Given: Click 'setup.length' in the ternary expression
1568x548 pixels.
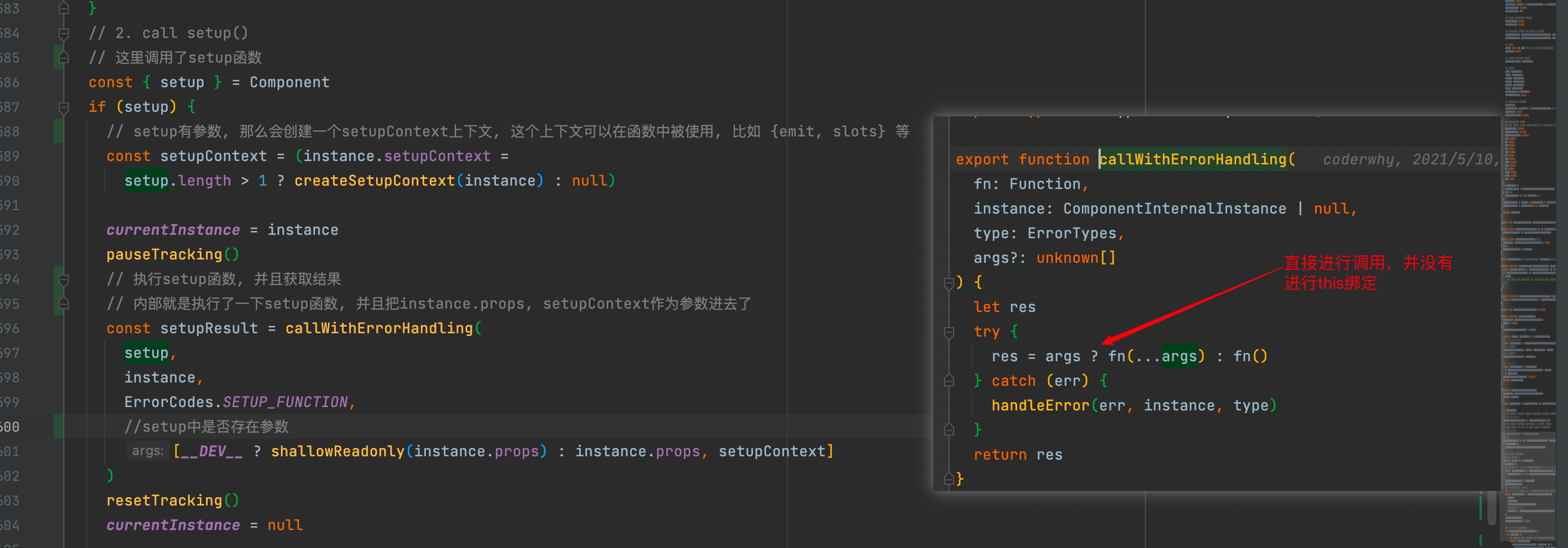Looking at the screenshot, I should pyautogui.click(x=178, y=181).
